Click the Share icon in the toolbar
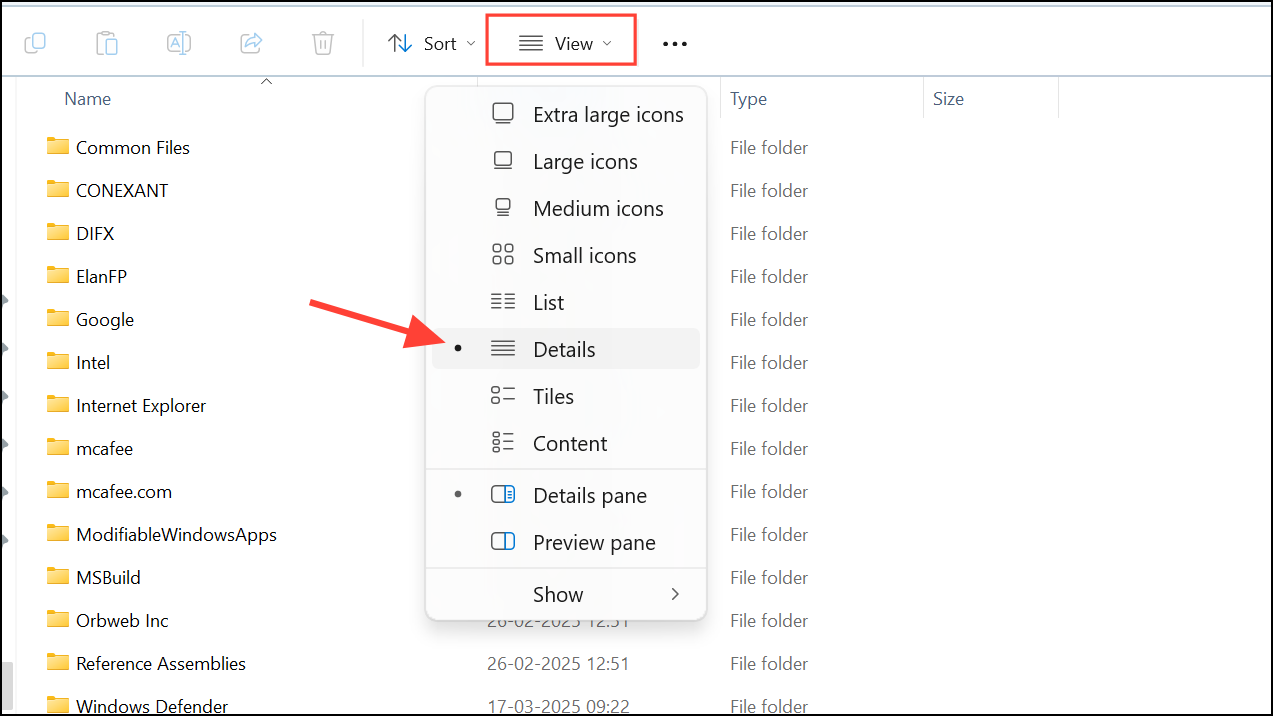 [251, 43]
